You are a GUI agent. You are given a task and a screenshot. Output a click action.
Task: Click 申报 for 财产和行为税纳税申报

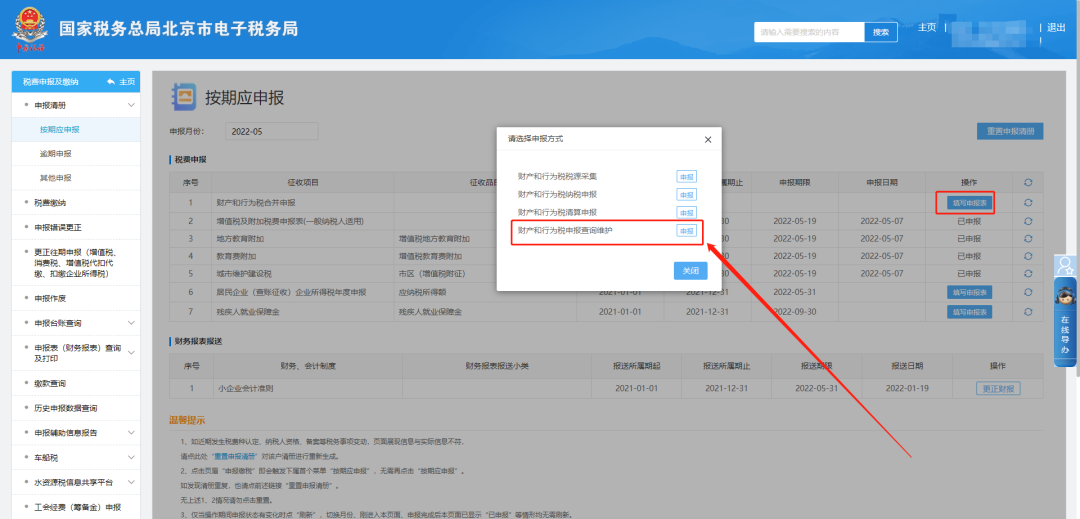click(x=686, y=195)
